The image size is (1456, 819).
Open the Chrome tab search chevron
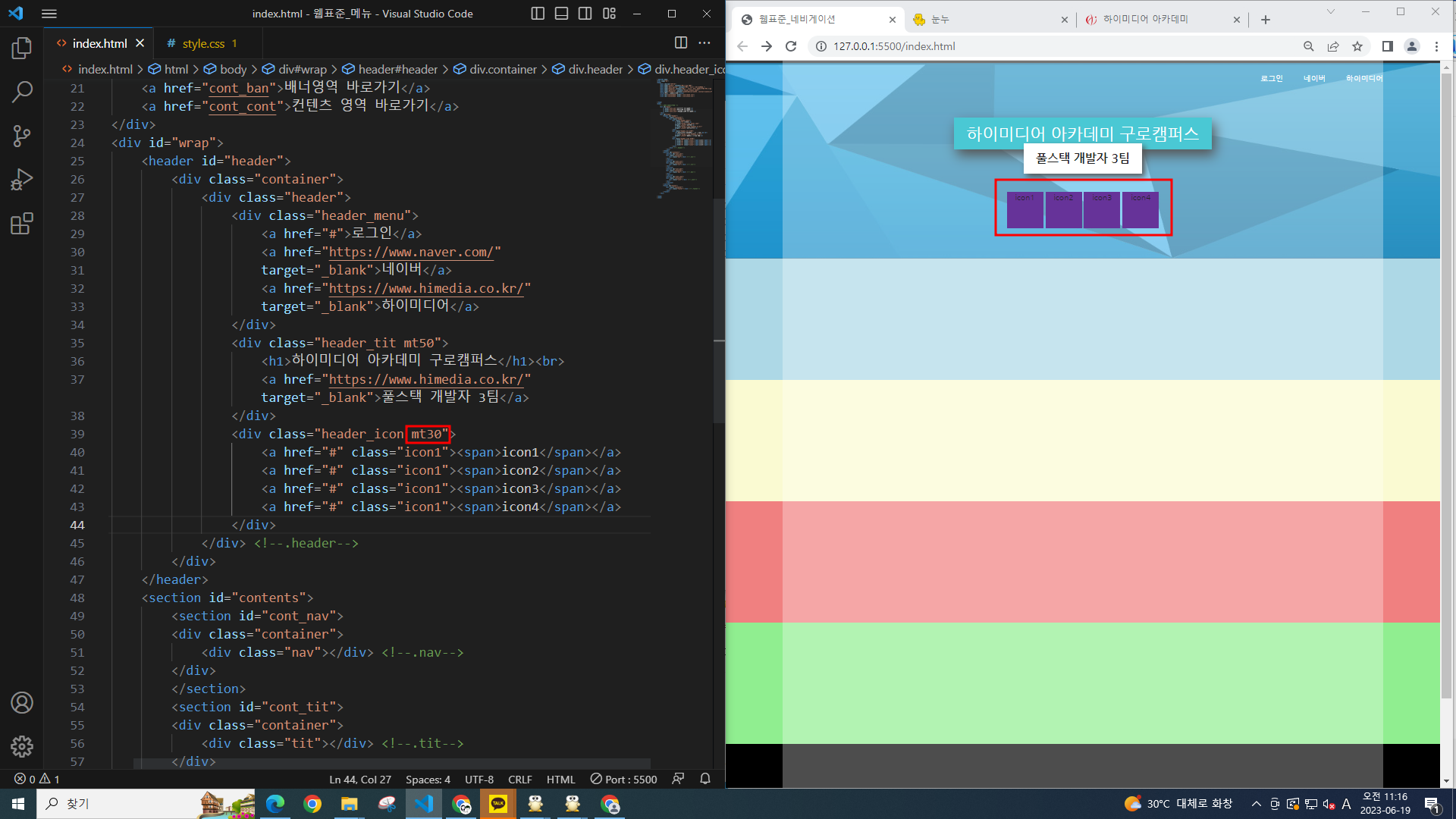click(1330, 12)
